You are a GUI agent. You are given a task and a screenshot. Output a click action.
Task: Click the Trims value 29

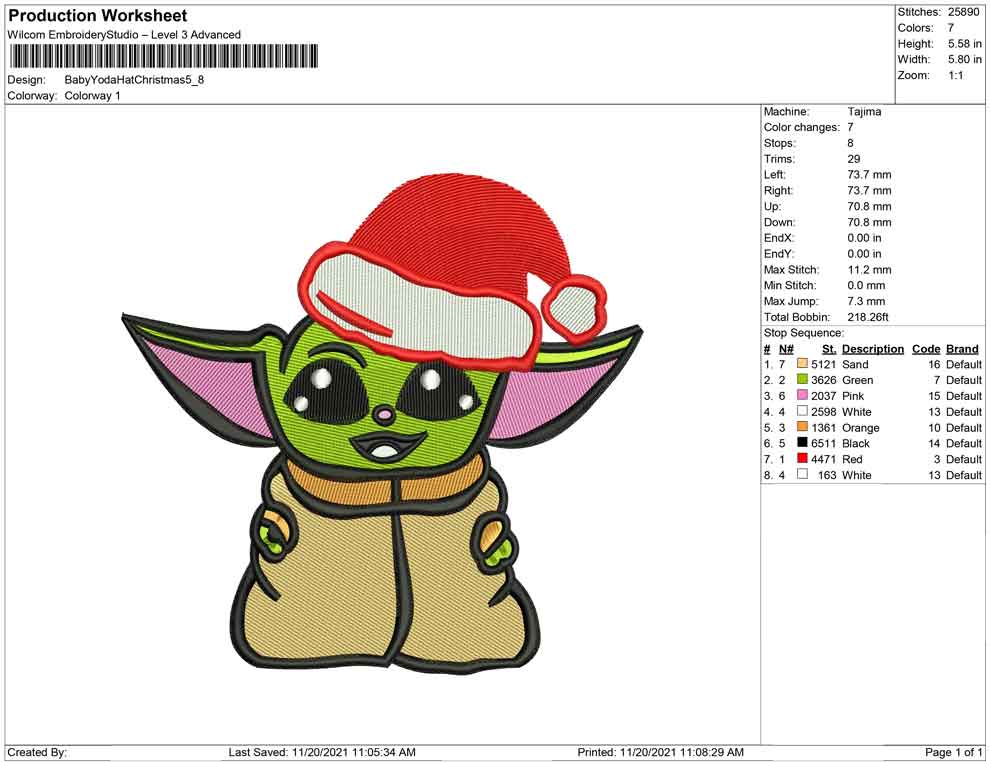coord(854,159)
